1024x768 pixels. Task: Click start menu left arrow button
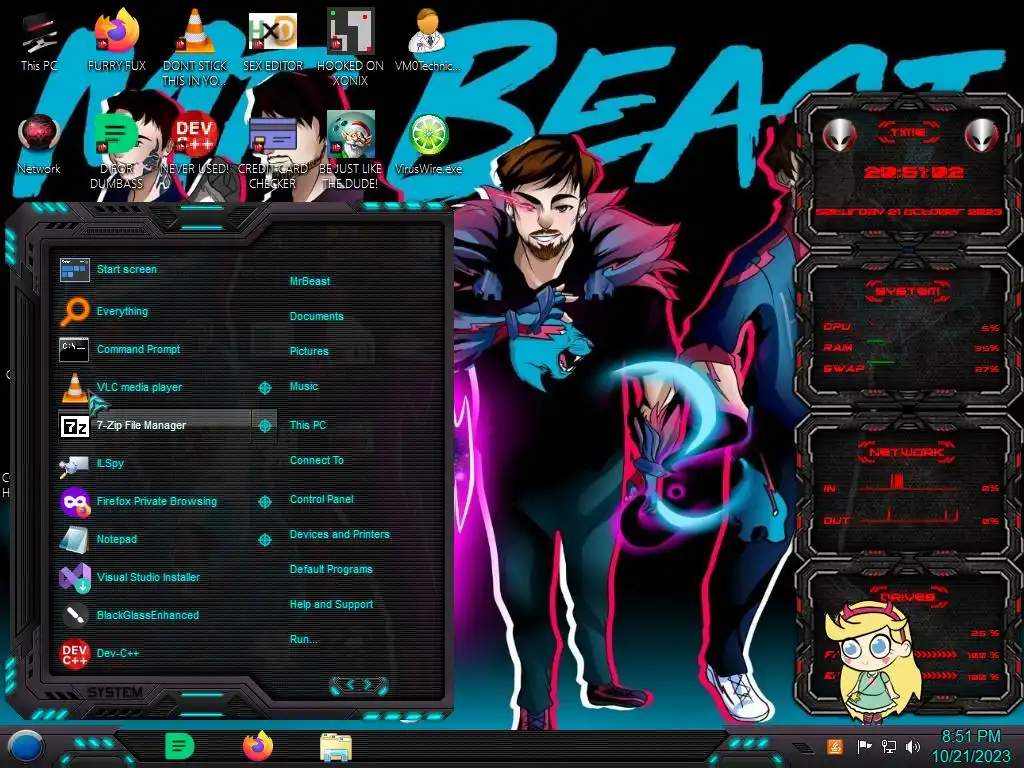click(349, 684)
